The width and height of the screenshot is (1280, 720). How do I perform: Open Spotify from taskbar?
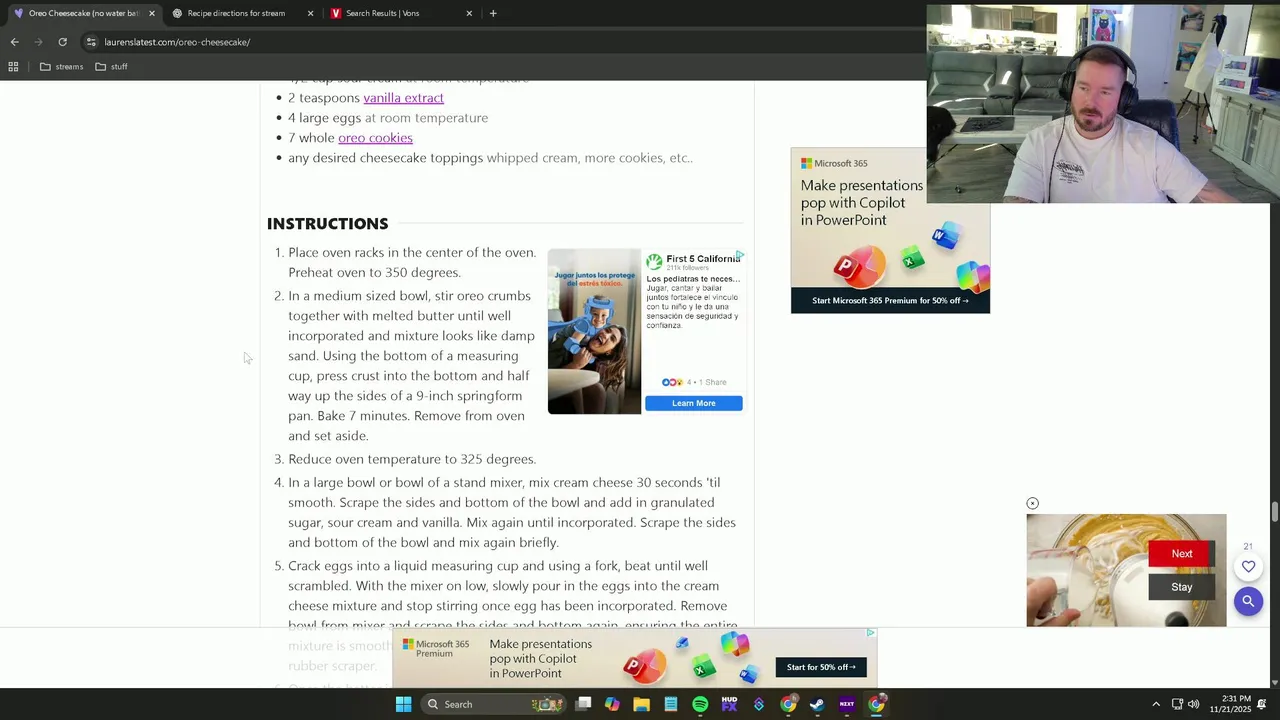tap(700, 704)
